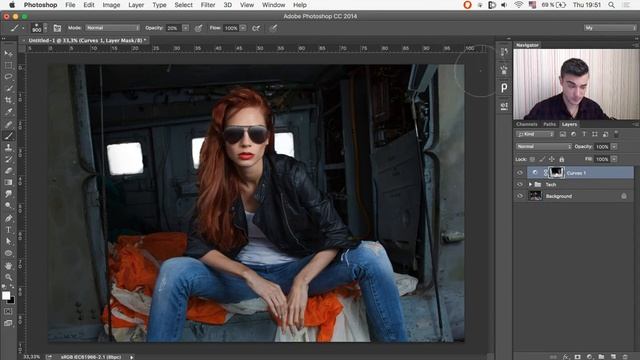Select the Ellipse shape tool
640x360 pixels.
8,253
